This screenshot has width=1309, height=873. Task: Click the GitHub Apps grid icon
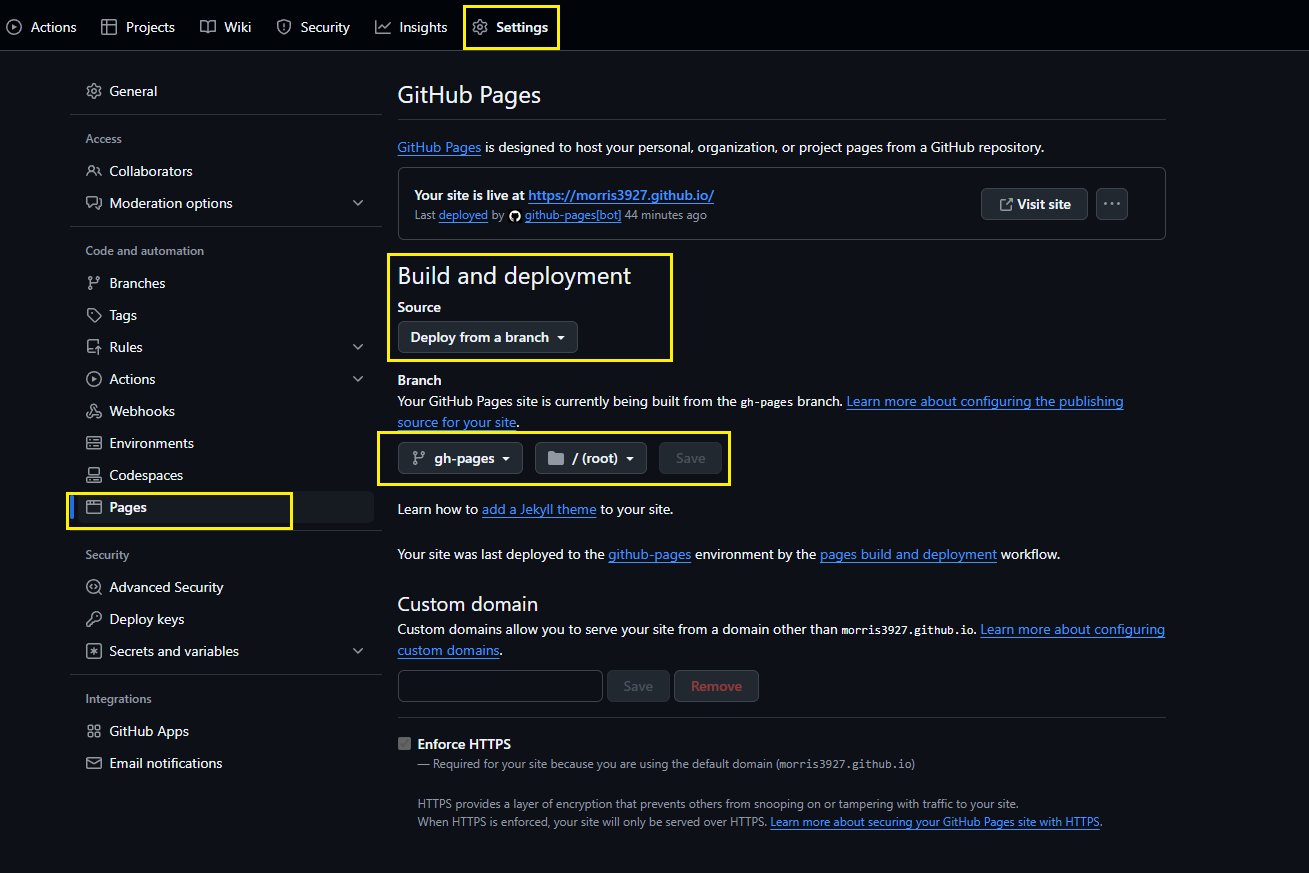point(94,731)
